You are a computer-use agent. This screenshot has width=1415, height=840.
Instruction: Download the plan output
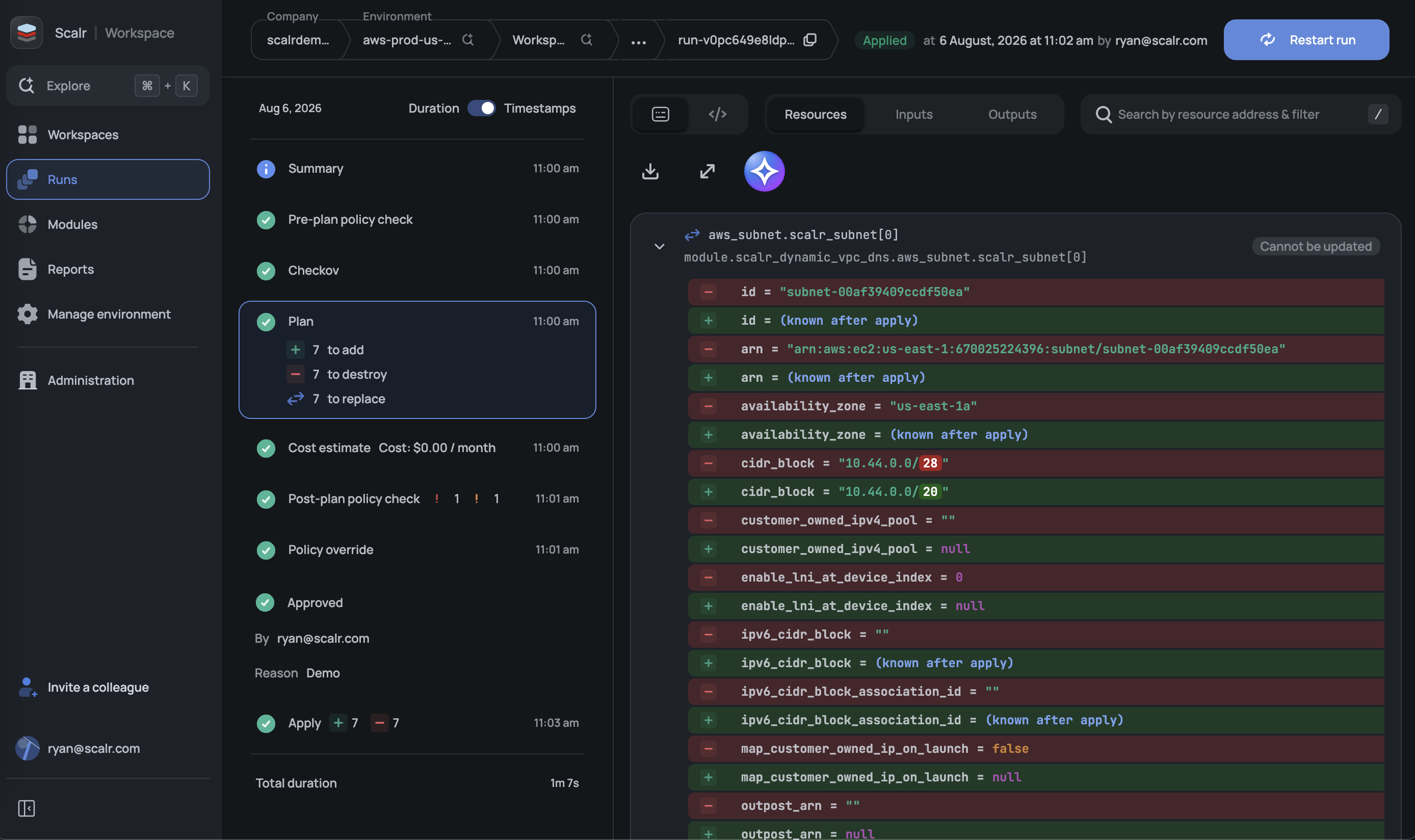click(x=650, y=171)
